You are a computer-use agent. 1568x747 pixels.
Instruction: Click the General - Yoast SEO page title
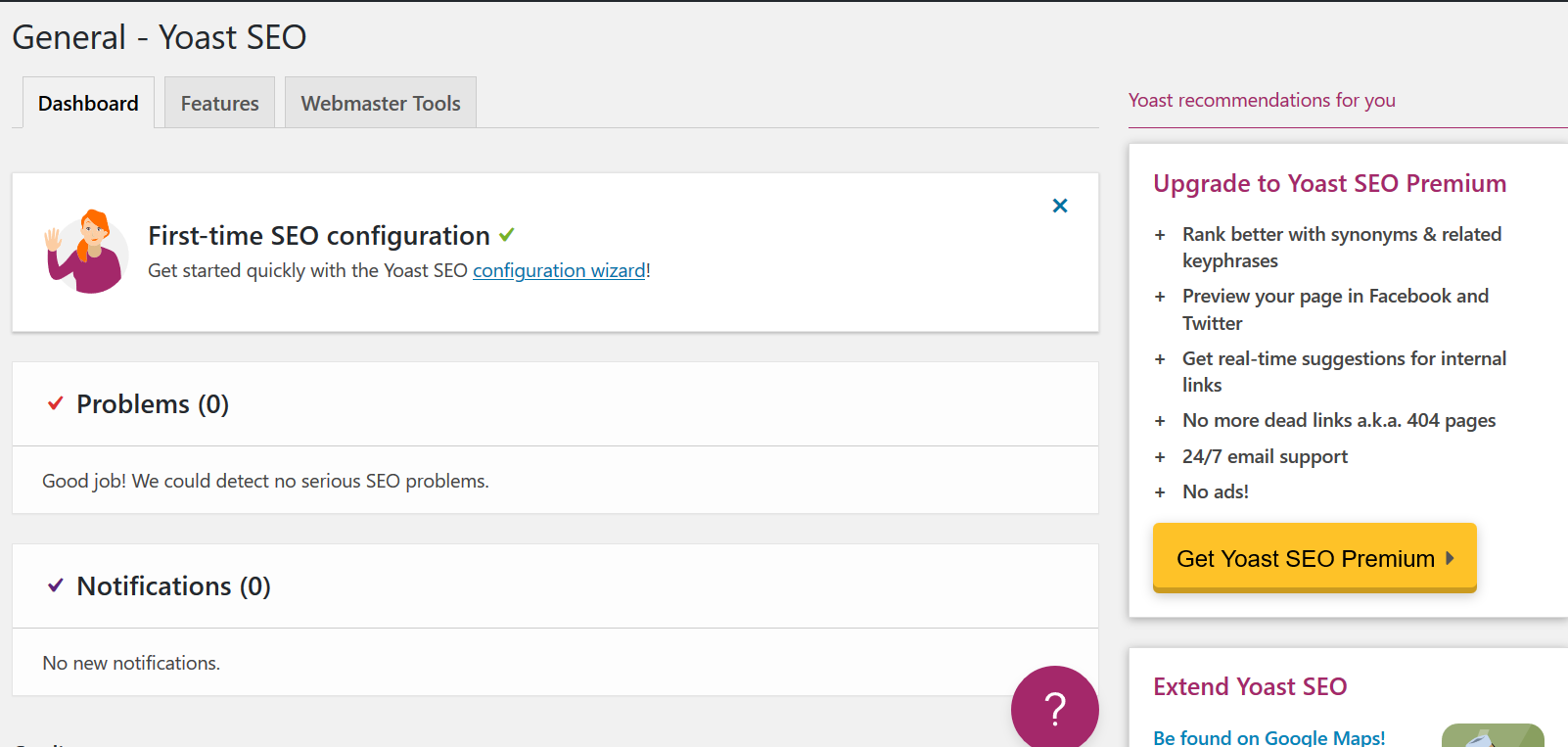[x=159, y=37]
